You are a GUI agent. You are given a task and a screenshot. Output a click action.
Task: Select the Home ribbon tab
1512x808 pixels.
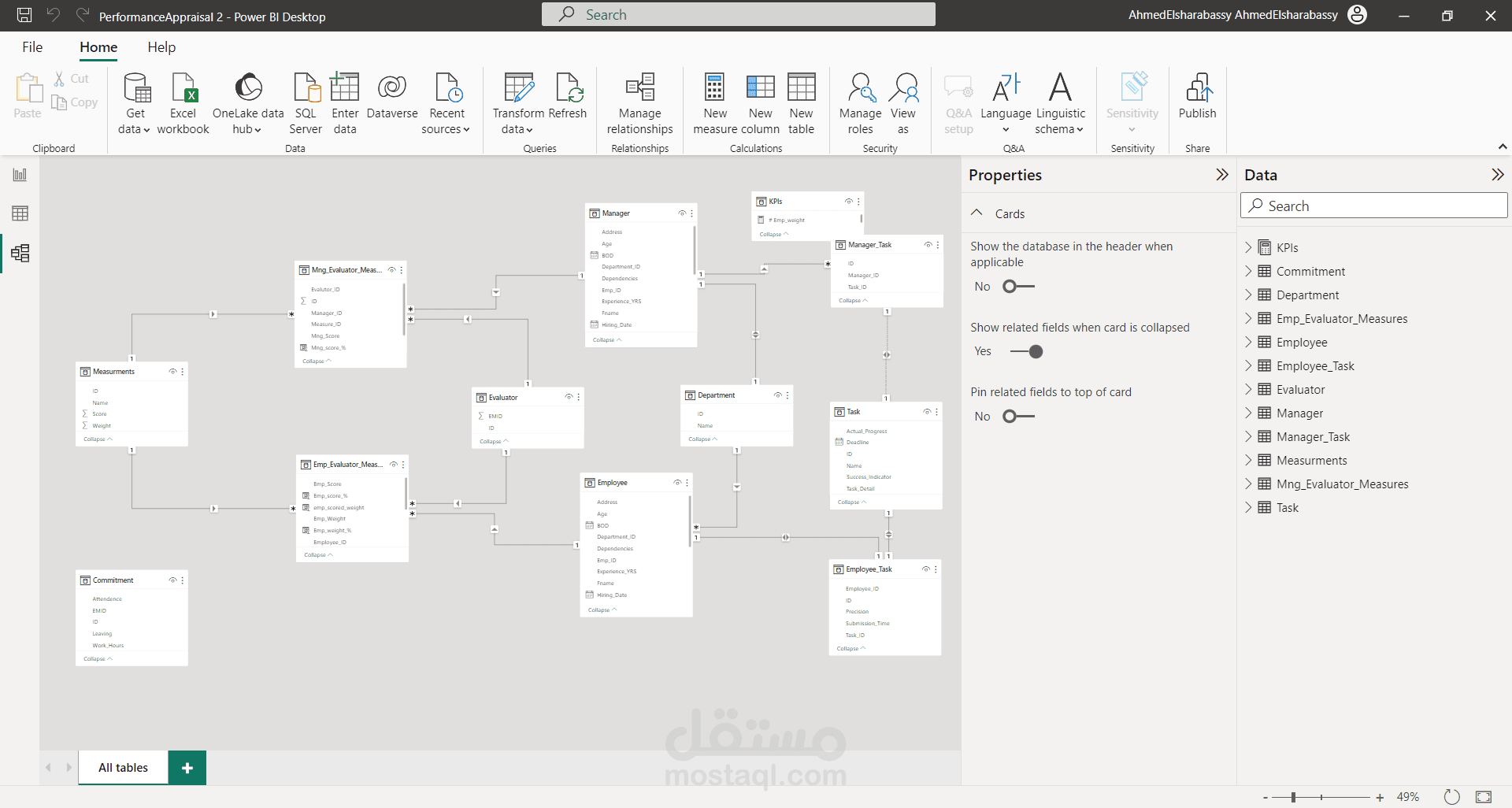tap(98, 47)
